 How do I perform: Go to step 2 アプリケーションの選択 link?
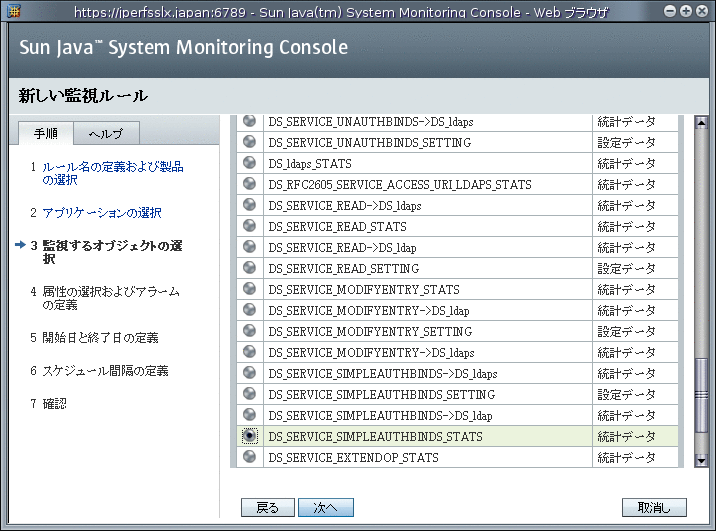point(102,213)
